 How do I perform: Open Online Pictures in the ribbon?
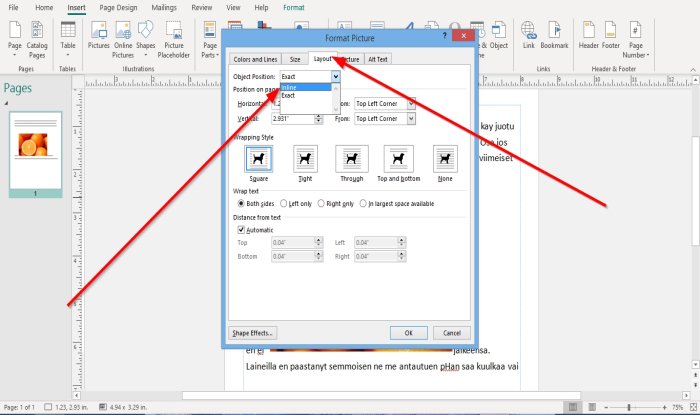(123, 39)
